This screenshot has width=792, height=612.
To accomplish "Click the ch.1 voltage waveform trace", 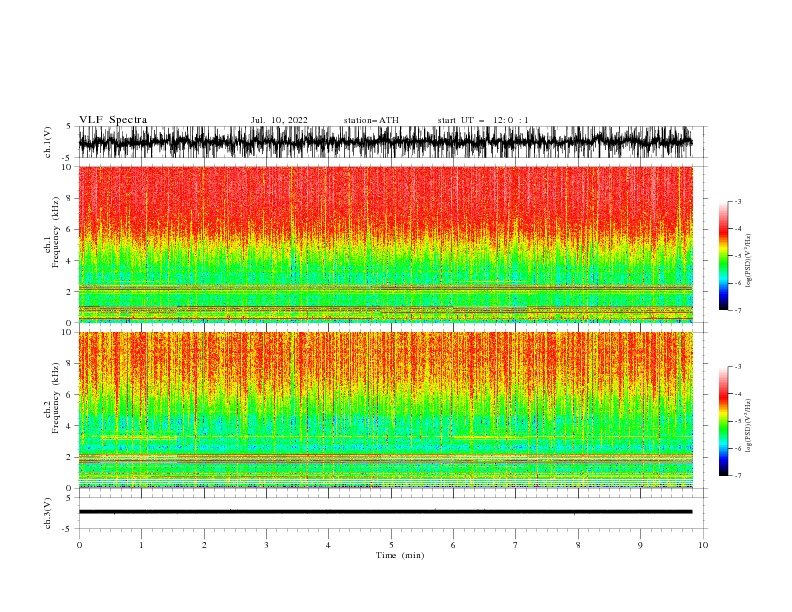I will tap(385, 142).
